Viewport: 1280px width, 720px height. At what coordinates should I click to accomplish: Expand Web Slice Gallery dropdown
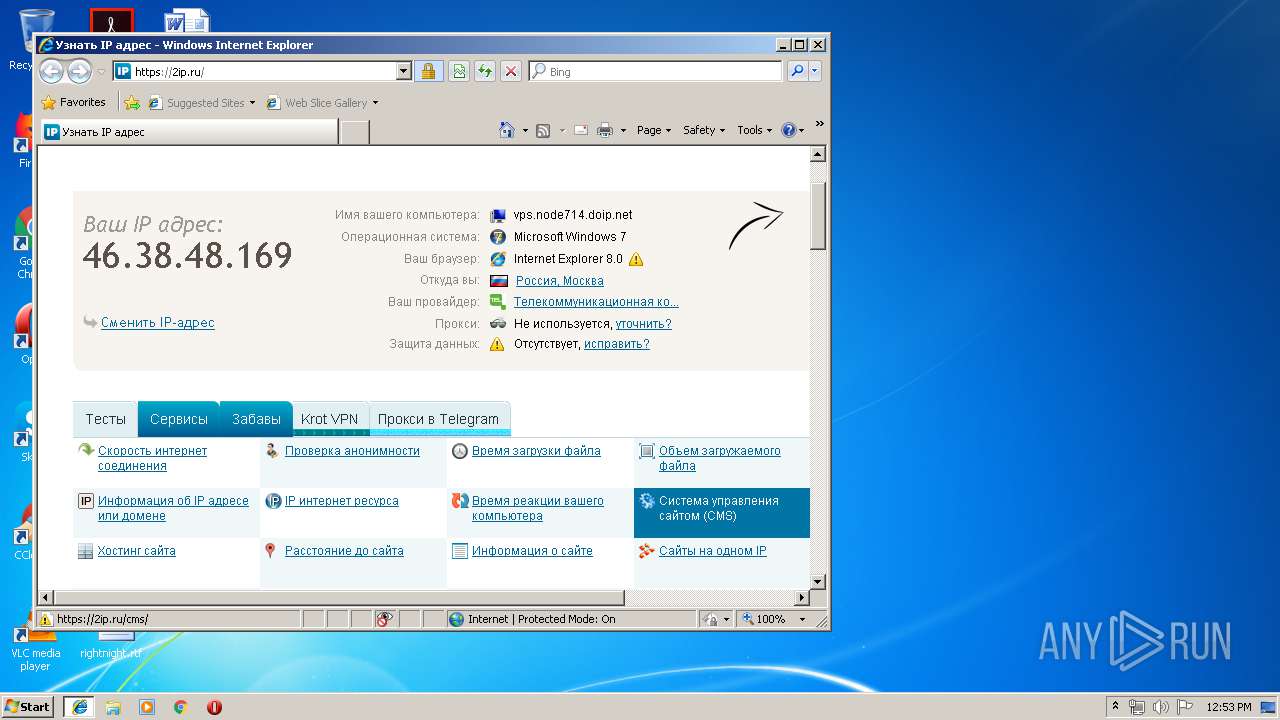click(x=376, y=103)
